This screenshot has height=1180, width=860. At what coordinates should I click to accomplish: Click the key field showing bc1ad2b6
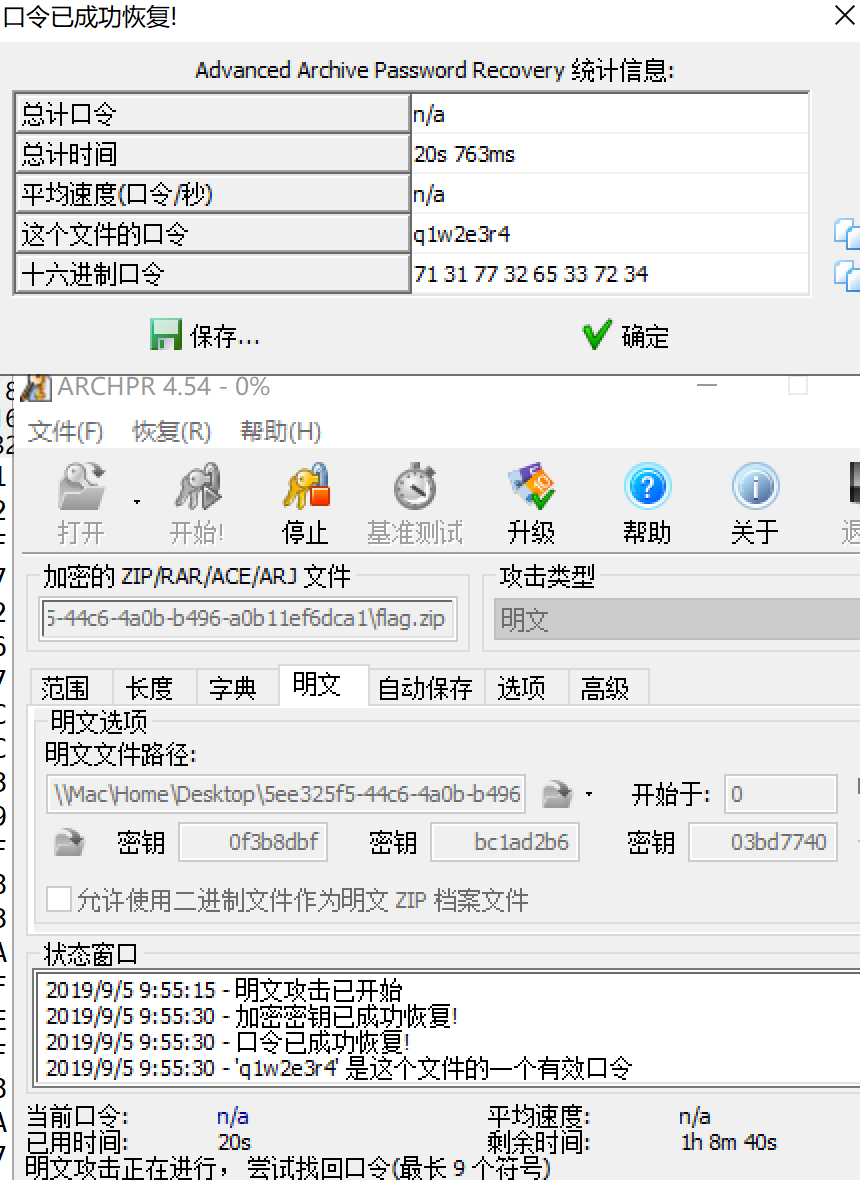505,842
